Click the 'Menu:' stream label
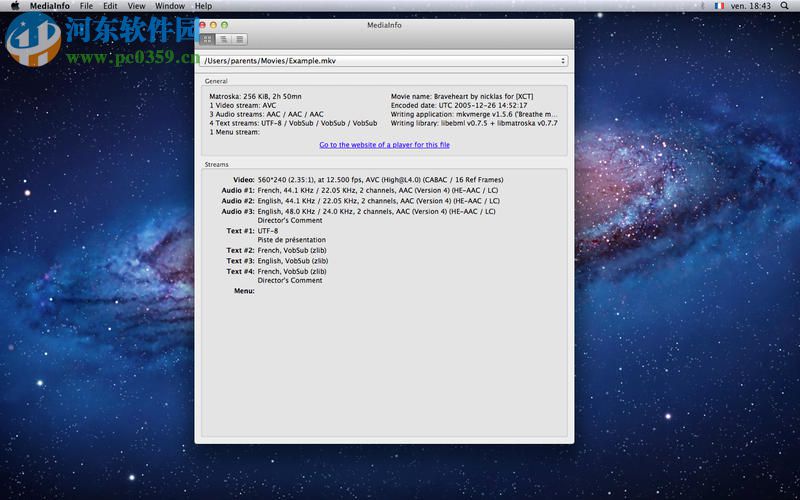The width and height of the screenshot is (800, 500). (244, 291)
